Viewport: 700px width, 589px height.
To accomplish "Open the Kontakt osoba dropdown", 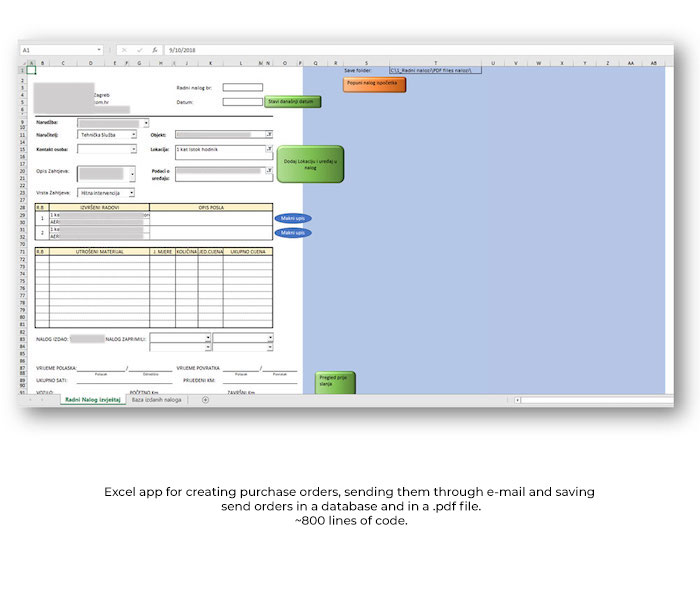I will (133, 149).
